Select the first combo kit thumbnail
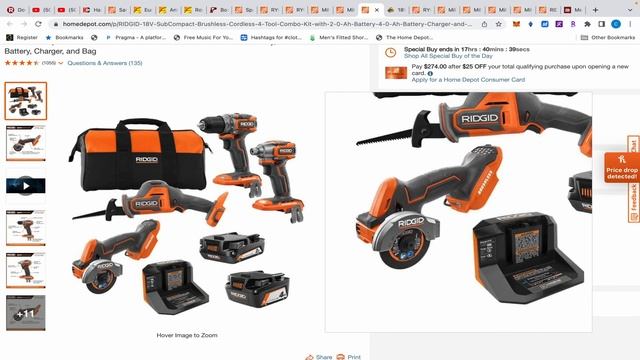 pos(26,101)
